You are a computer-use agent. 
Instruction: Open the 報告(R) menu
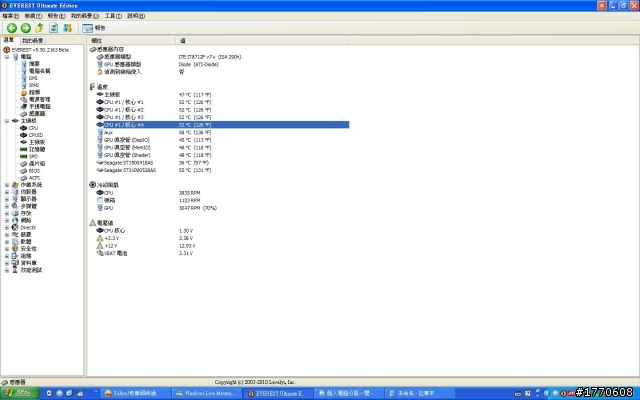point(56,16)
